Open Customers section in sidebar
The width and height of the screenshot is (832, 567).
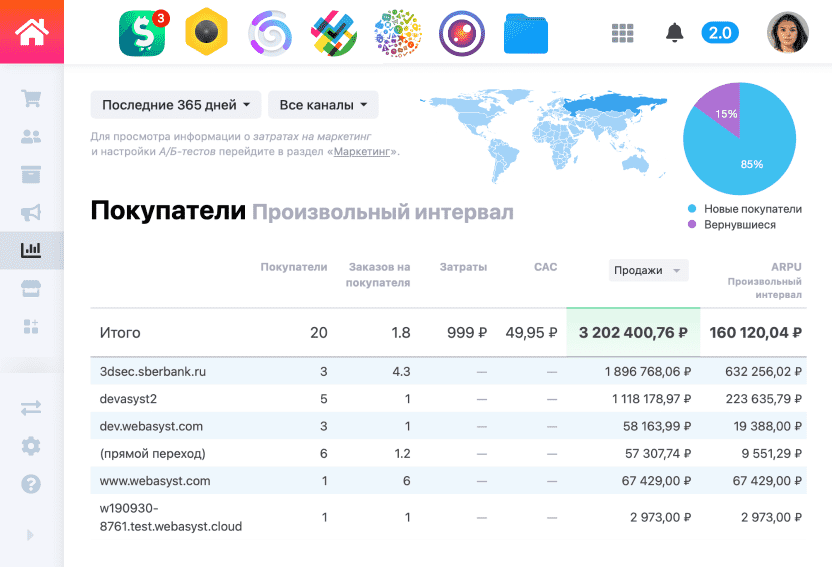[31, 136]
